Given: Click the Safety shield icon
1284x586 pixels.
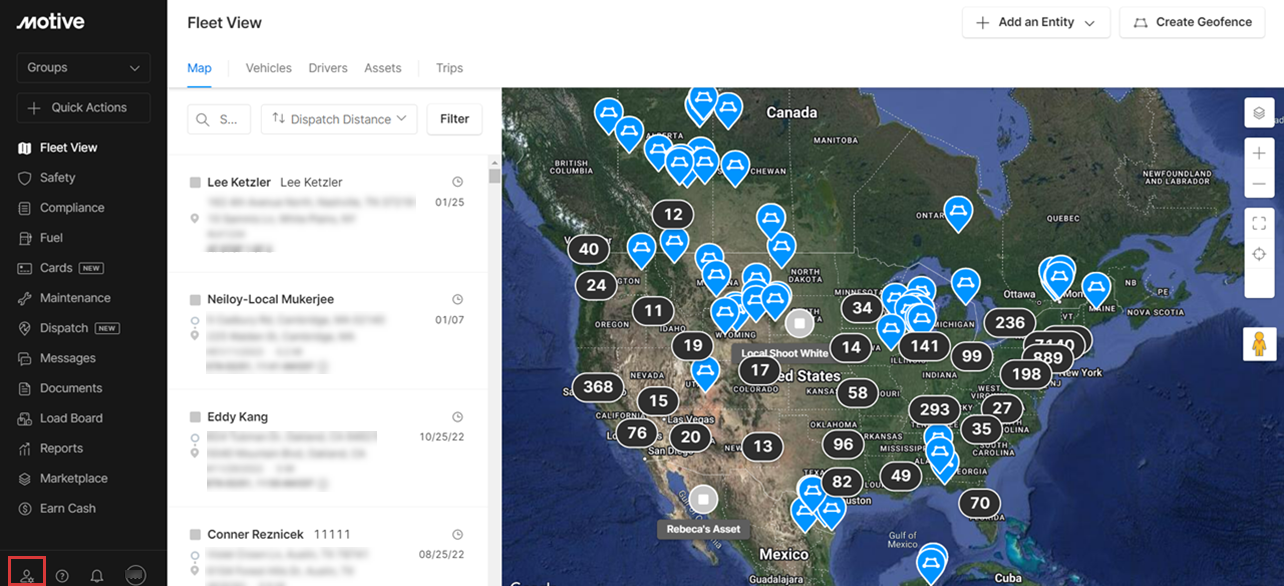Looking at the screenshot, I should [25, 178].
